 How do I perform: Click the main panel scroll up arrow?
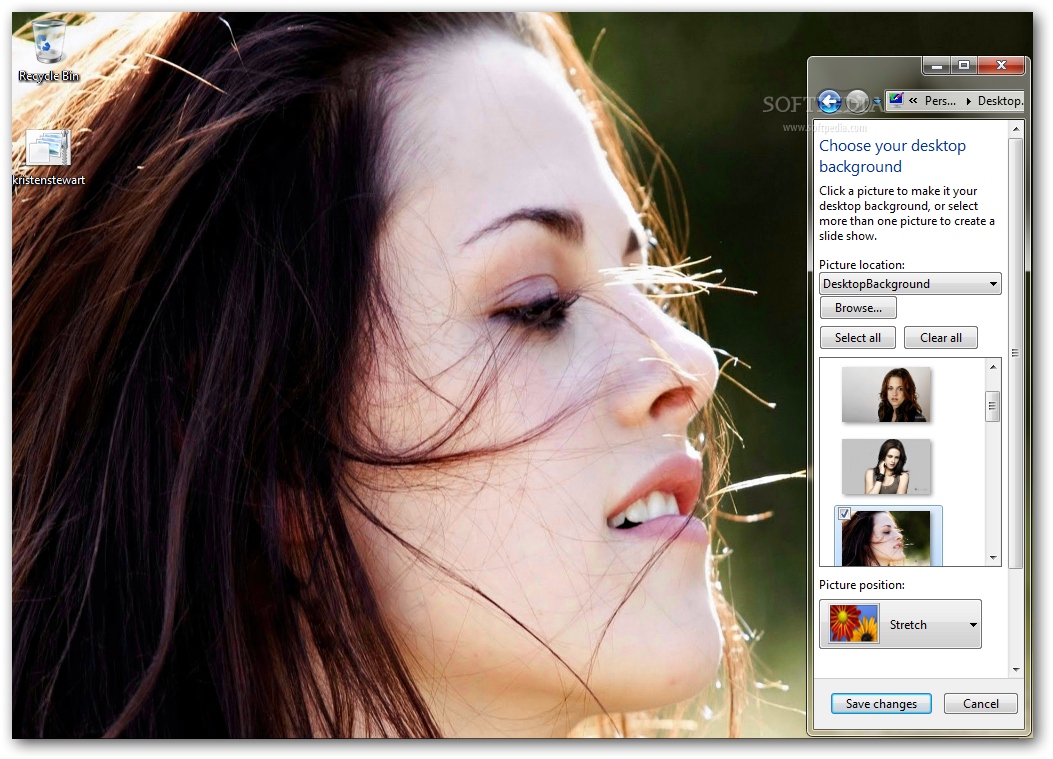(x=1015, y=129)
